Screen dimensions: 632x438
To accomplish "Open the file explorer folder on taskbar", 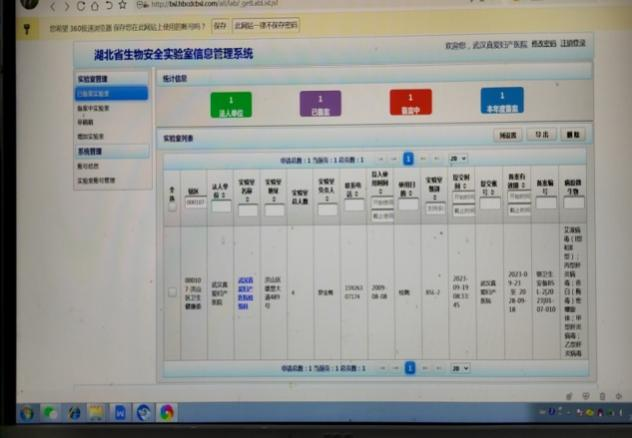I will click(97, 412).
